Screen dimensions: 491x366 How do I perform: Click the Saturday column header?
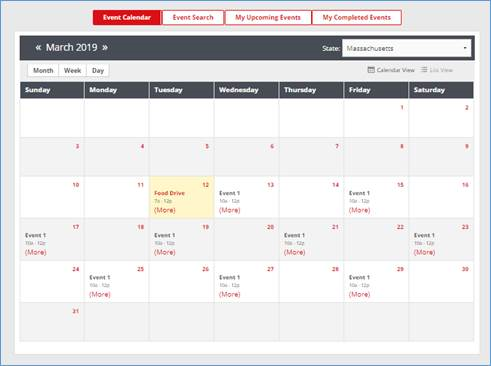pos(441,90)
